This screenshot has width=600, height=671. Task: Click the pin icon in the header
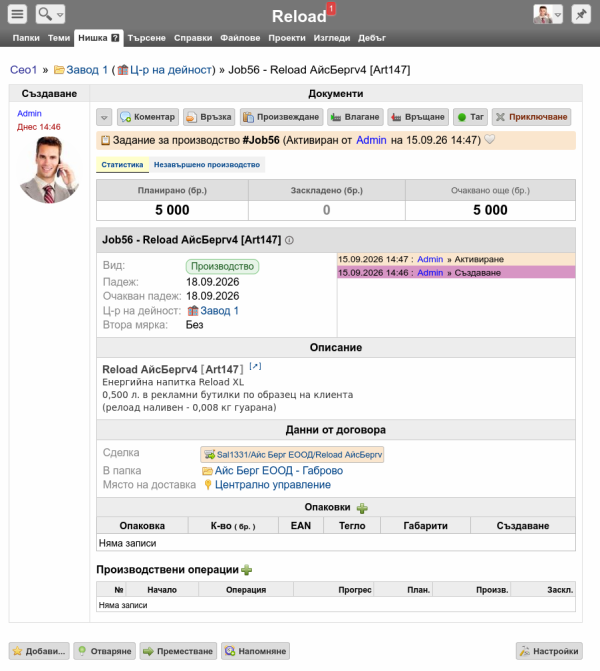(x=581, y=14)
